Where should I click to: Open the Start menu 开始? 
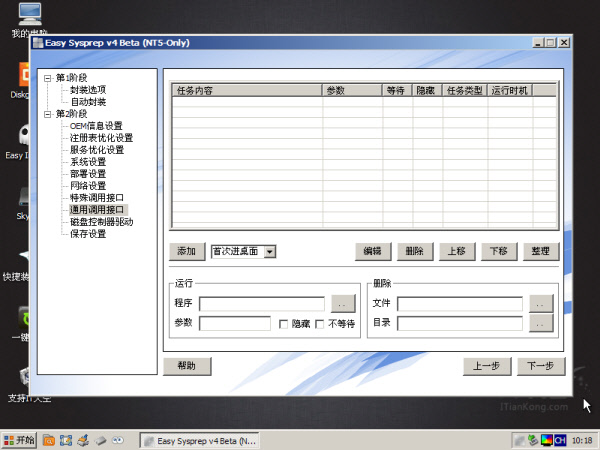(x=19, y=440)
